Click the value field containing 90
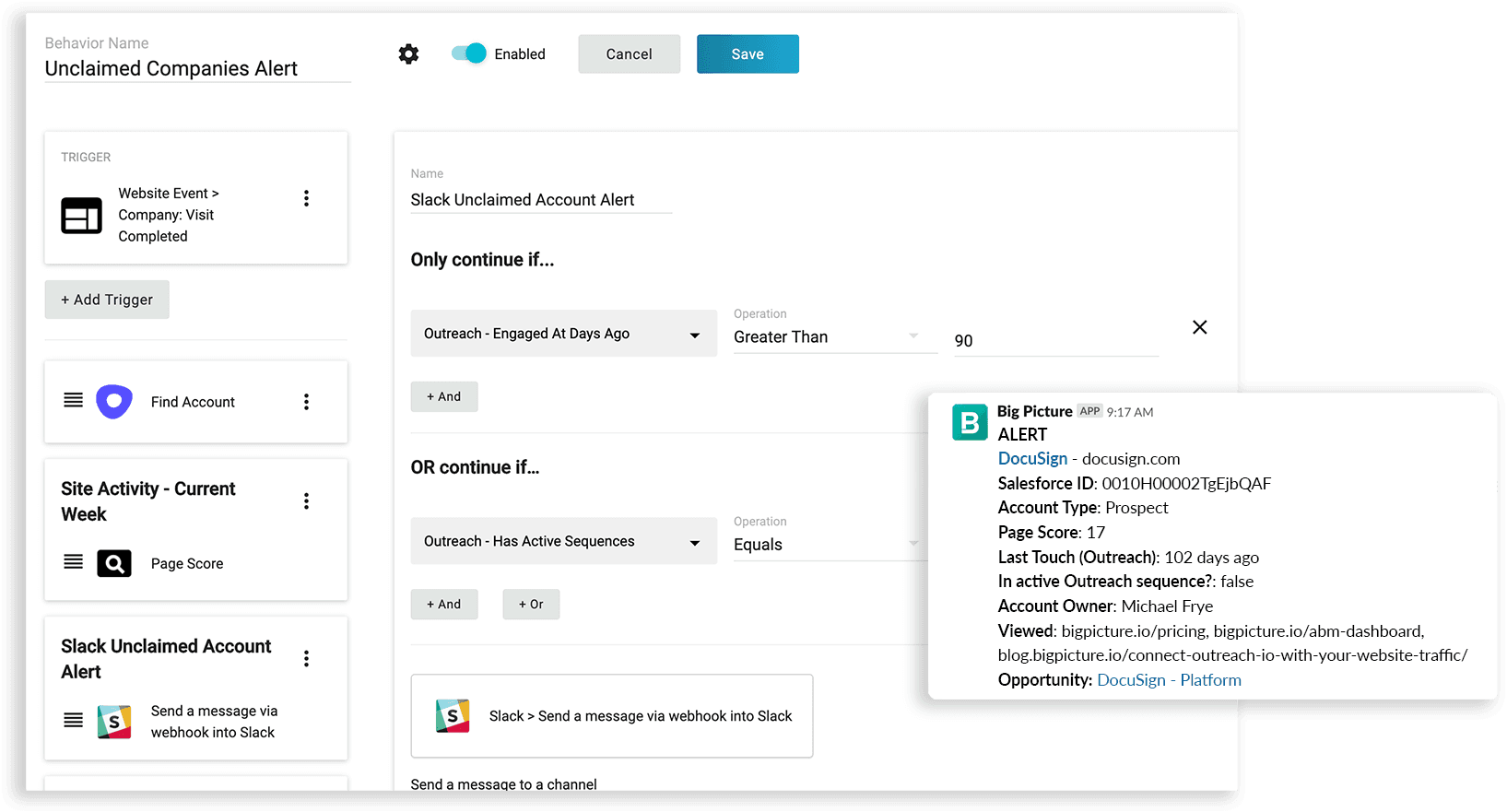This screenshot has width=1507, height=812. pyautogui.click(x=1055, y=341)
